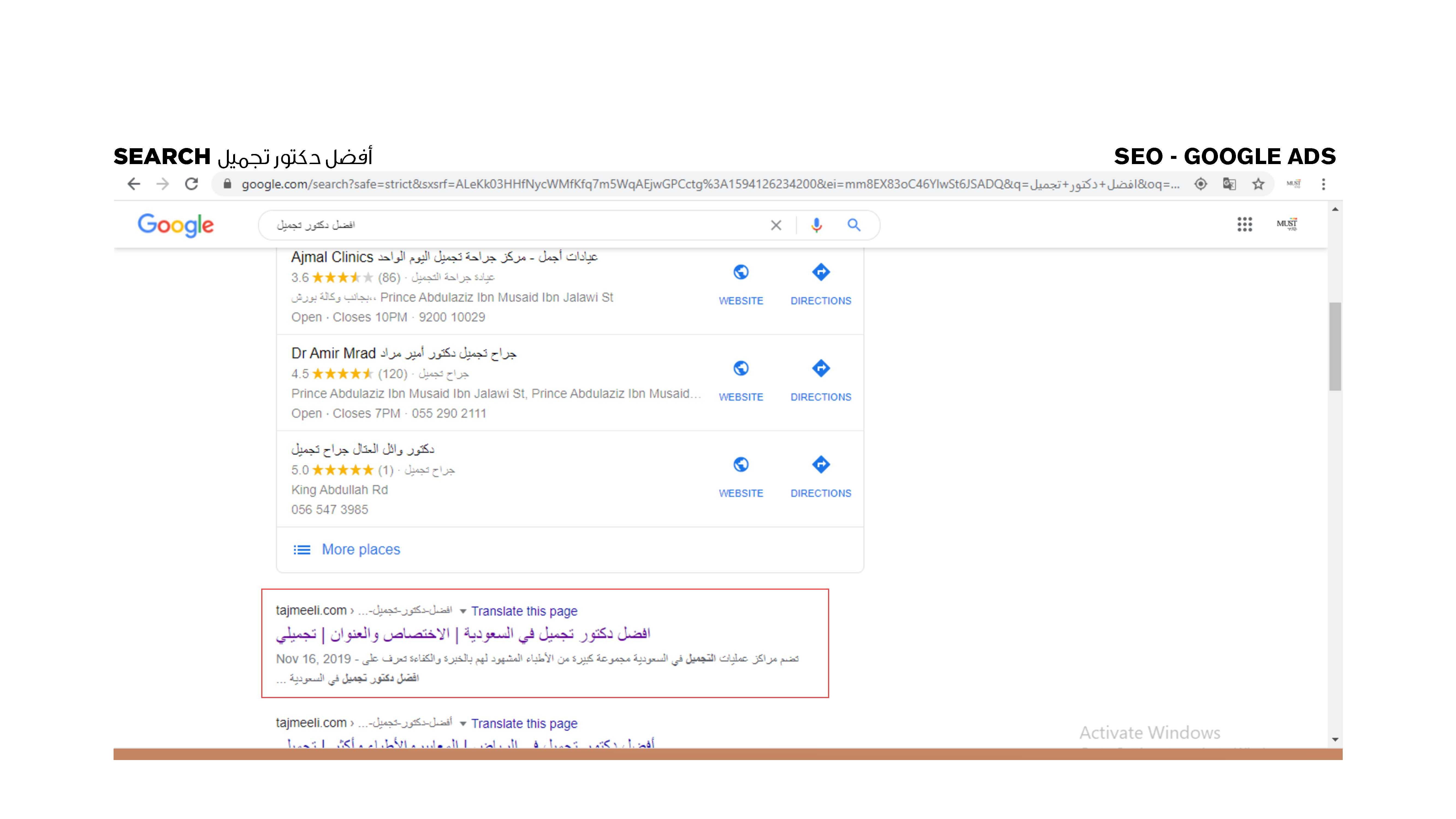Click the magnifier search button
This screenshot has height=819, width=1456.
point(854,225)
